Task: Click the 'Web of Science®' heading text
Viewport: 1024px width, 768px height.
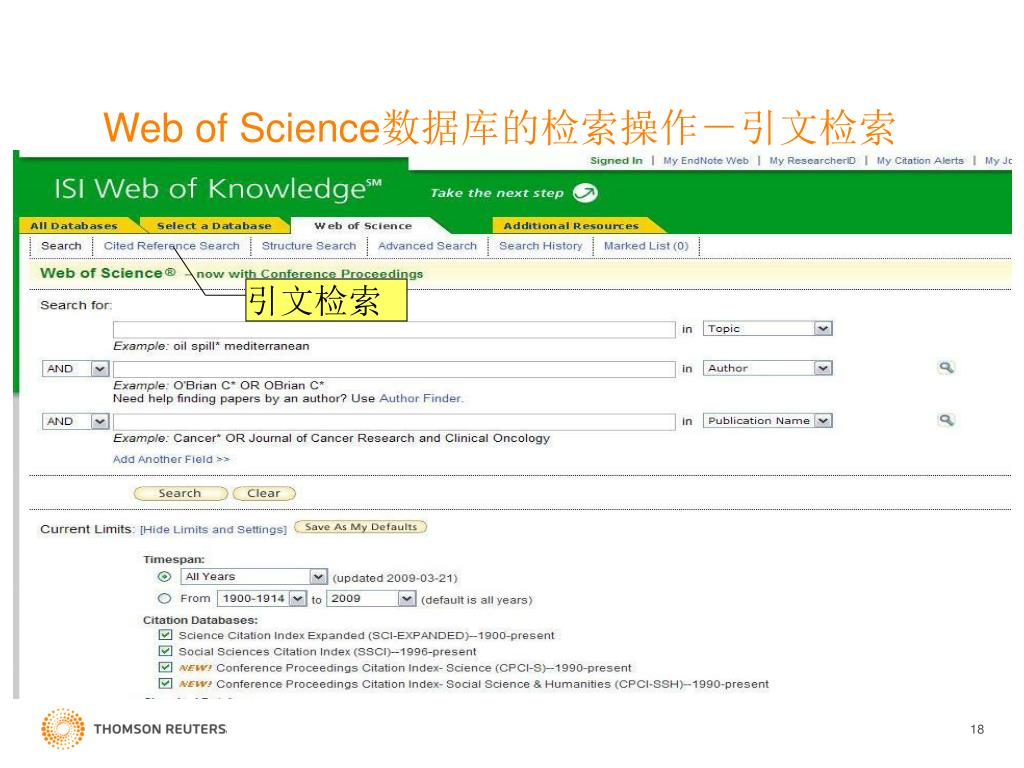Action: (108, 273)
